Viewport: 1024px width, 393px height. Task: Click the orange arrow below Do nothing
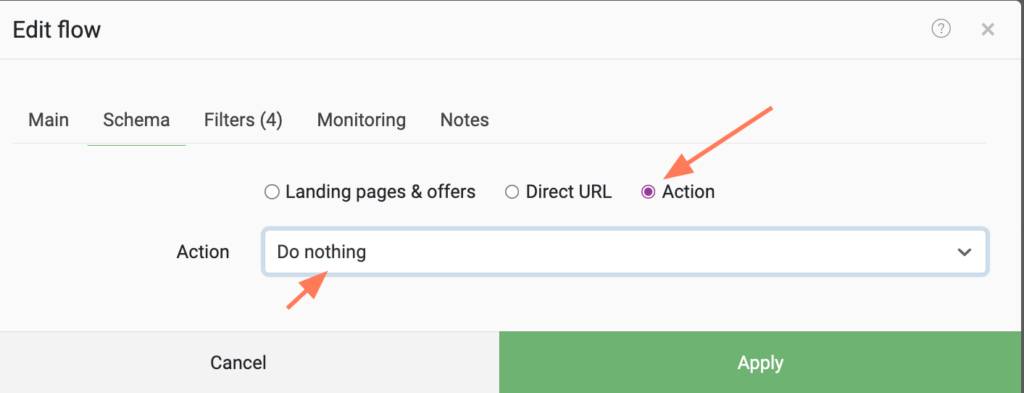click(306, 291)
